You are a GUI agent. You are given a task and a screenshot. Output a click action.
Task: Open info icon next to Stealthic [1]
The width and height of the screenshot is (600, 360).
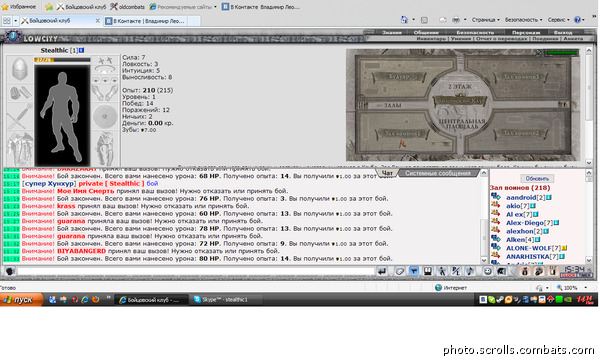(82, 50)
